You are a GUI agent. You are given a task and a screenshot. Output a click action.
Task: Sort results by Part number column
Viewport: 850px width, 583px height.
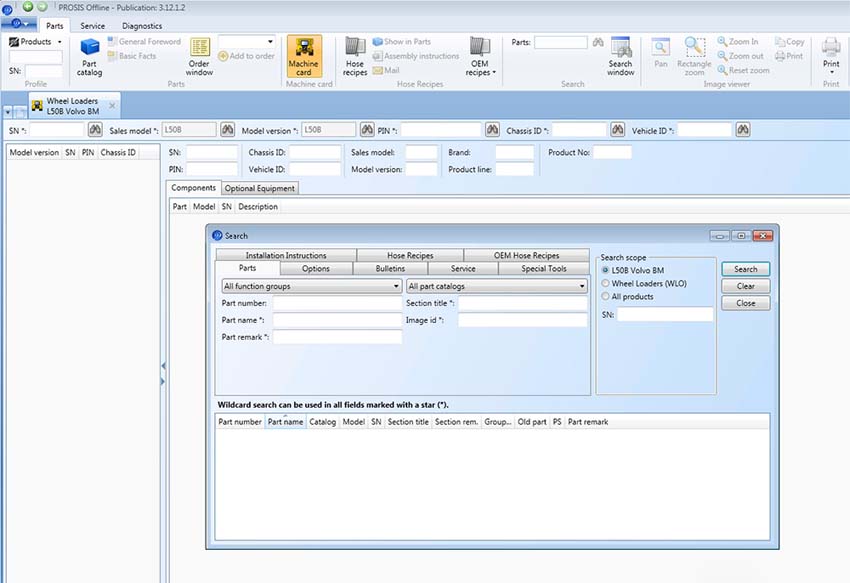tap(240, 421)
